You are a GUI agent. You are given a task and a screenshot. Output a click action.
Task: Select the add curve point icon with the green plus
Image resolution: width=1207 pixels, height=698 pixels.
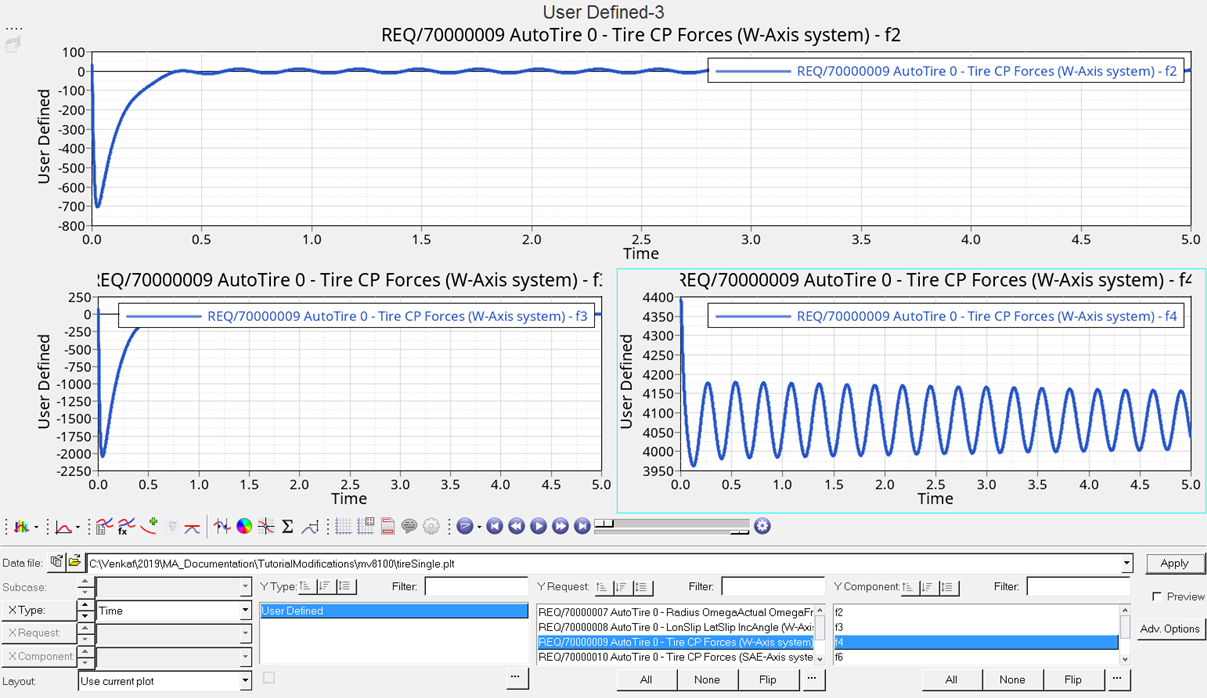[x=150, y=525]
